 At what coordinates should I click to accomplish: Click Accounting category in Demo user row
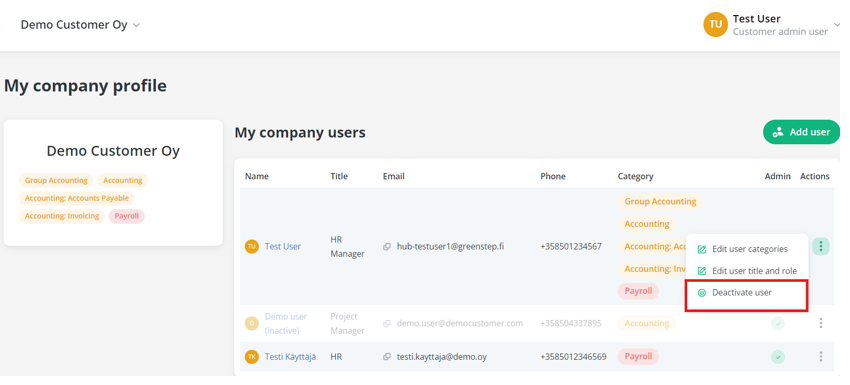647,324
